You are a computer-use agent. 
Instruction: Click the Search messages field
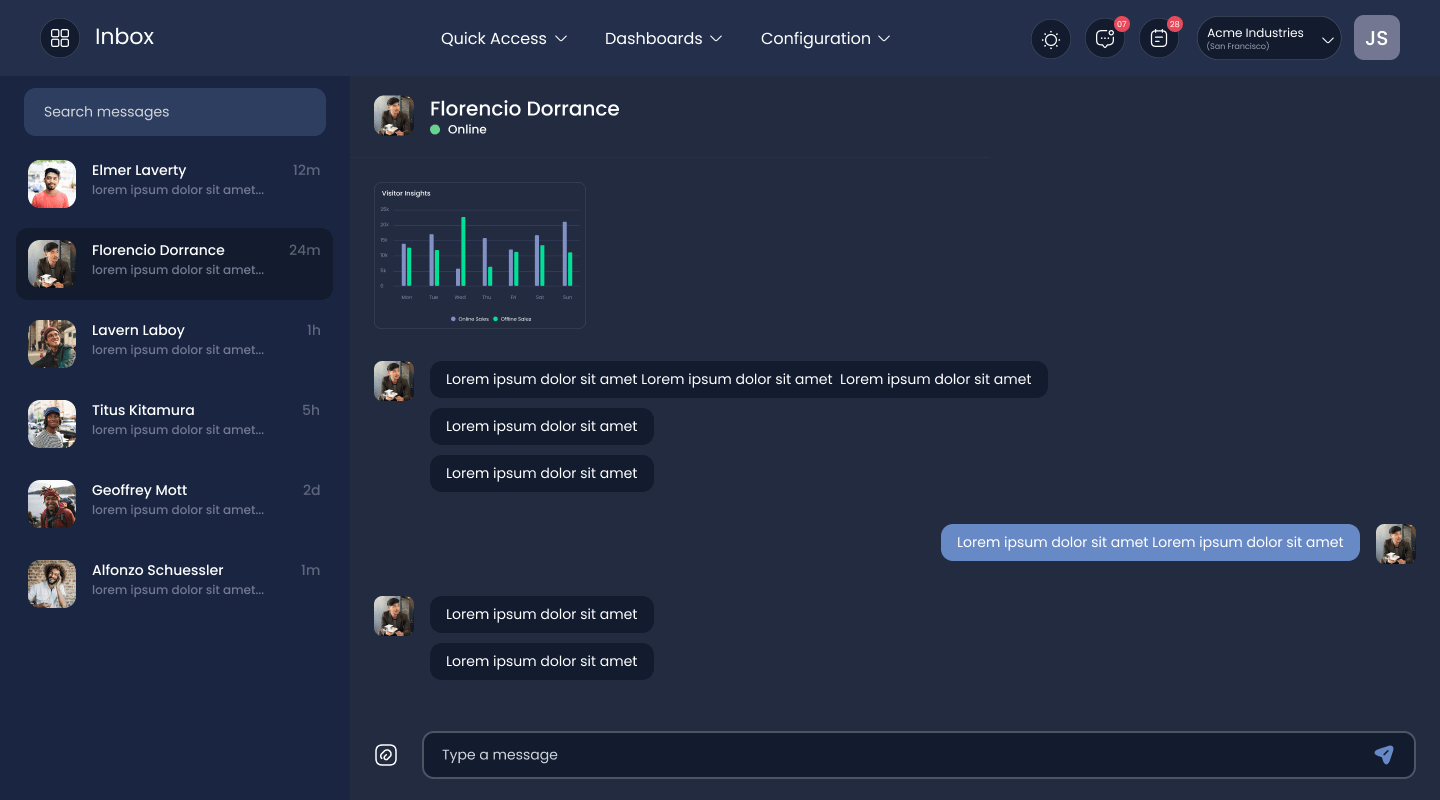click(175, 112)
